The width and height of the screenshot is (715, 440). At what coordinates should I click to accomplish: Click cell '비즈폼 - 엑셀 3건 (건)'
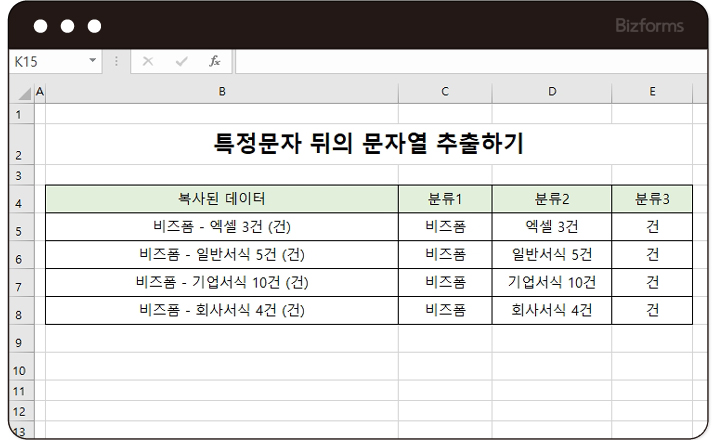click(x=222, y=227)
